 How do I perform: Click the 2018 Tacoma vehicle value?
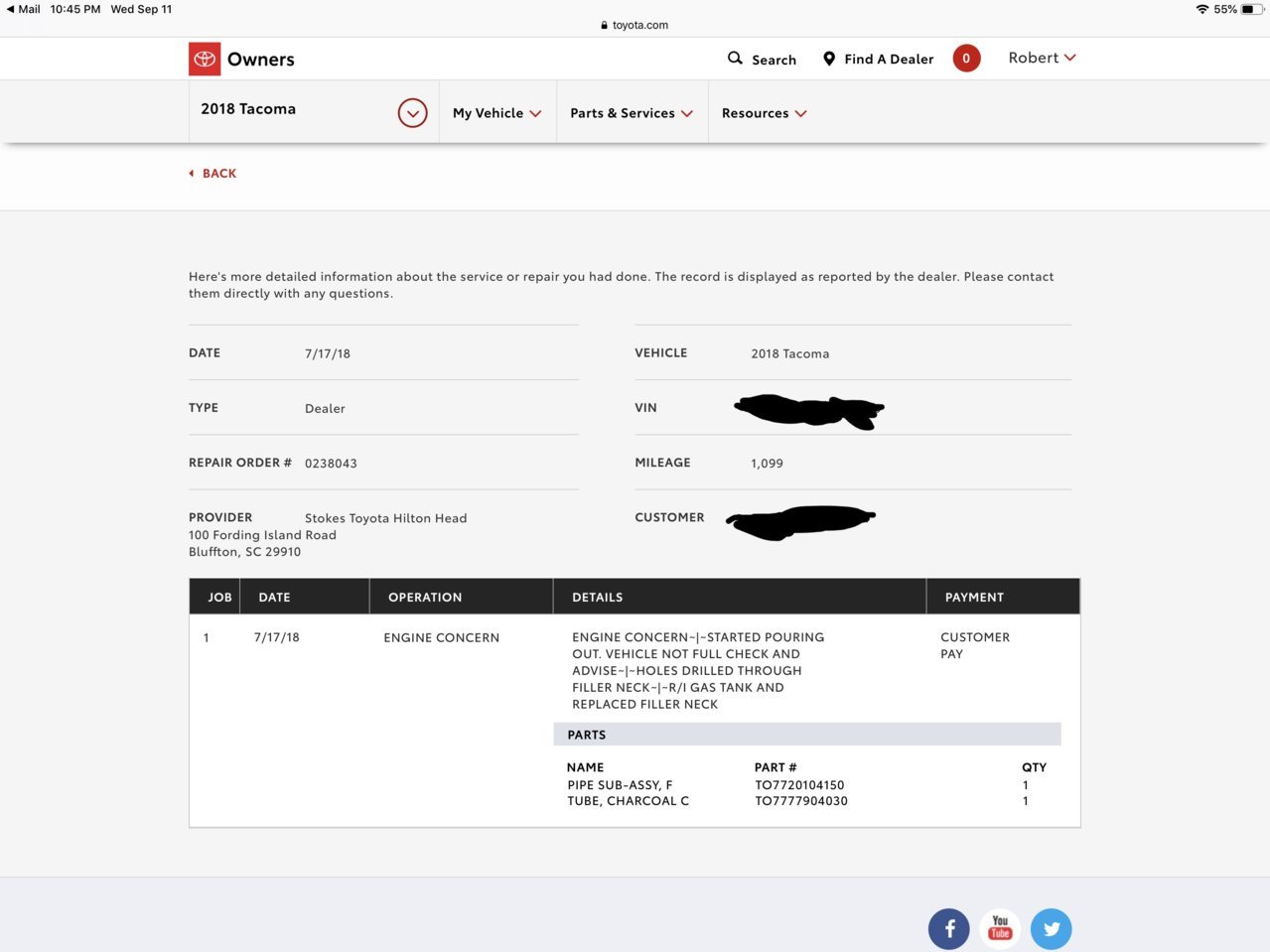pyautogui.click(x=789, y=353)
